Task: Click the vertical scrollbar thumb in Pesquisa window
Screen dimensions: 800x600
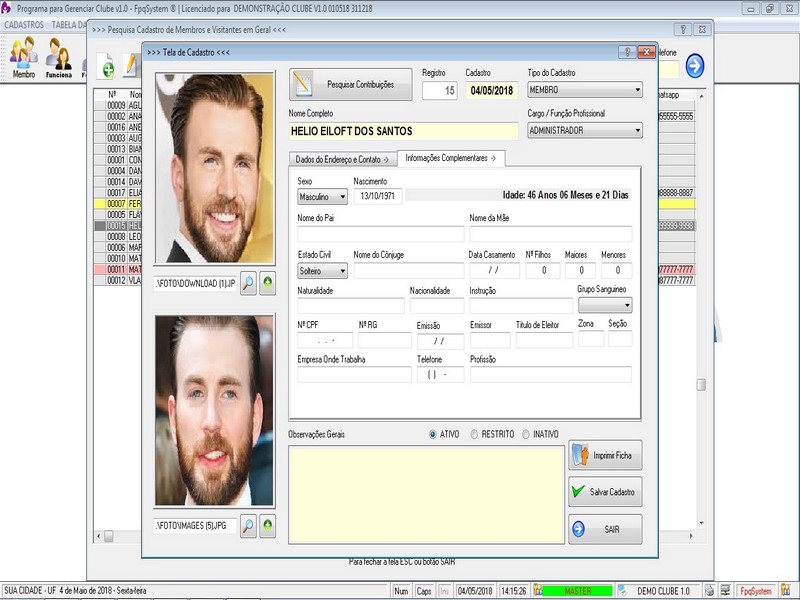Action: click(x=702, y=385)
